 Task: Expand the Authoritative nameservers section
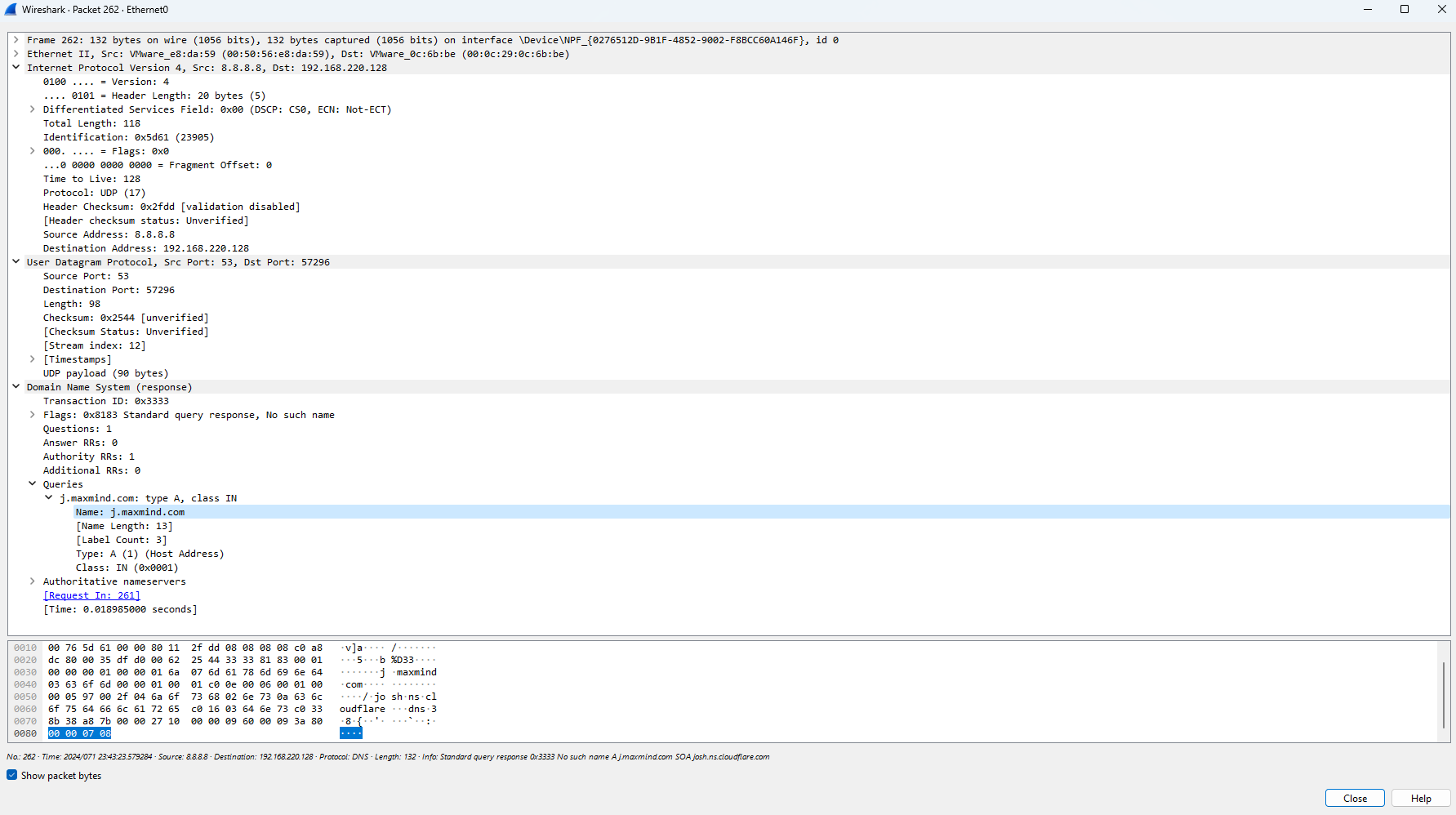pos(32,581)
